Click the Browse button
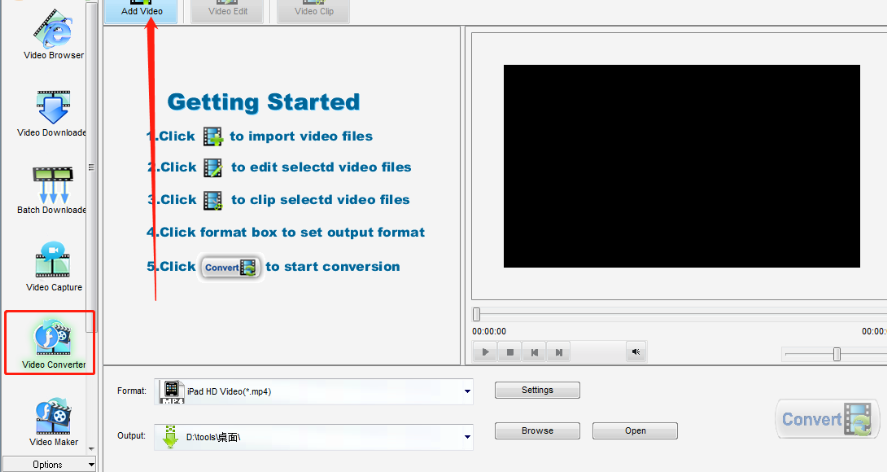The image size is (887, 474). [537, 430]
